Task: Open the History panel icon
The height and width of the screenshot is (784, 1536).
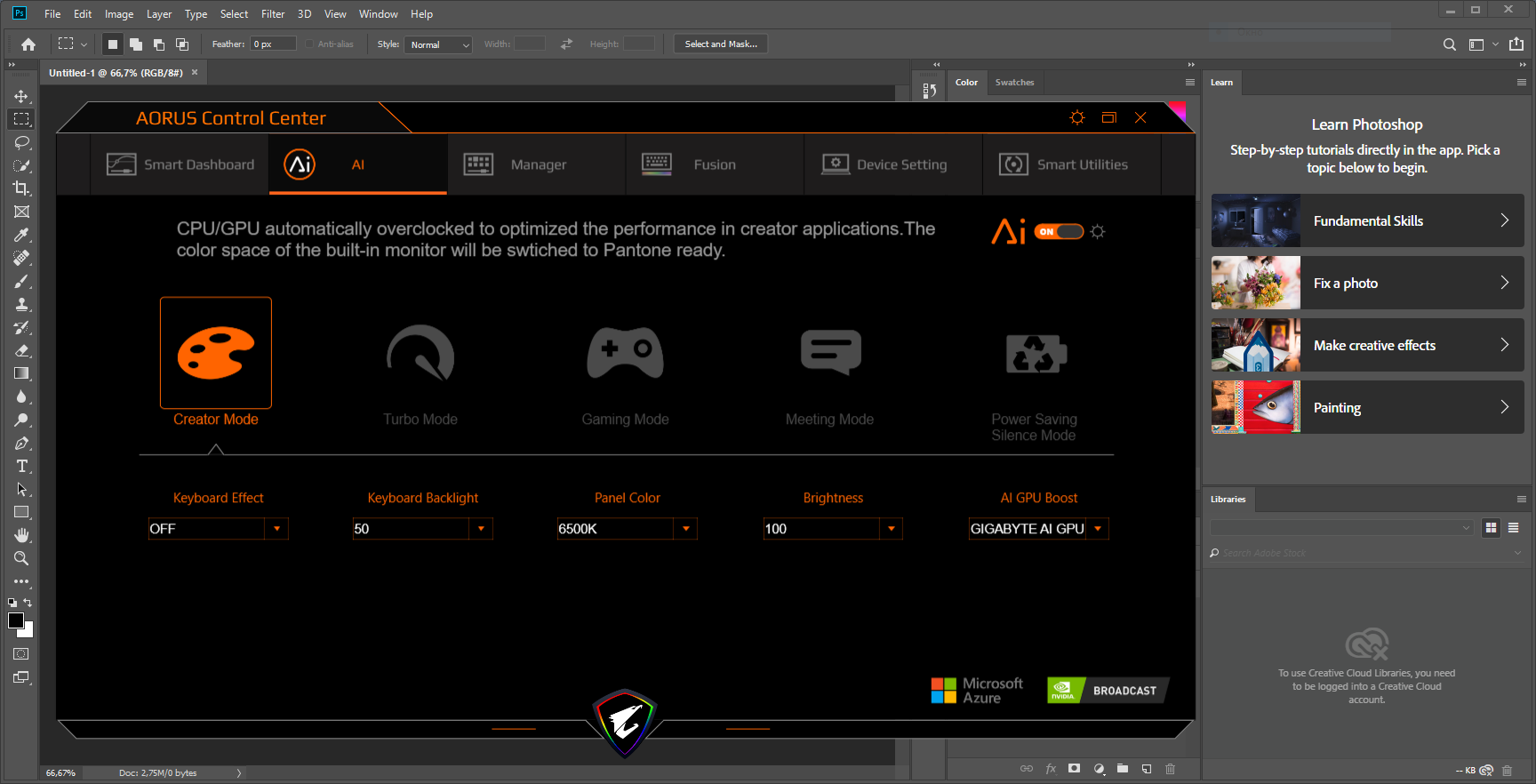Action: tap(930, 91)
